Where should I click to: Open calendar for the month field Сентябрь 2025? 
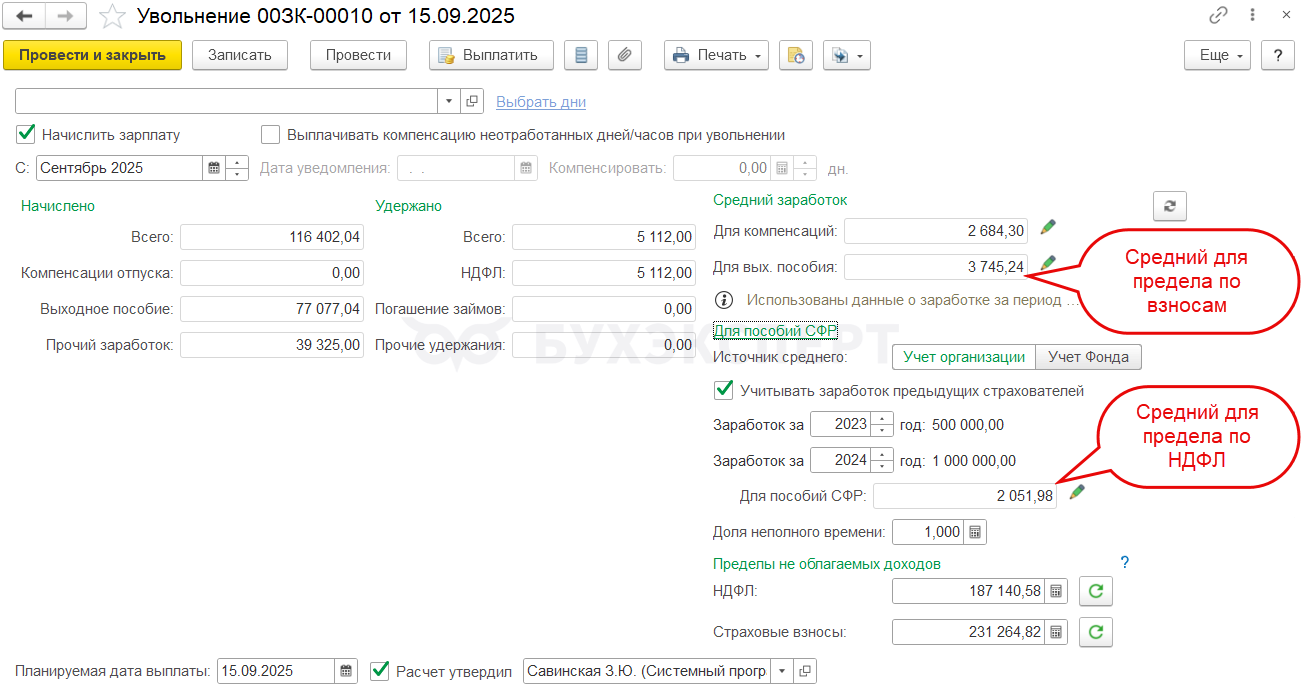214,168
